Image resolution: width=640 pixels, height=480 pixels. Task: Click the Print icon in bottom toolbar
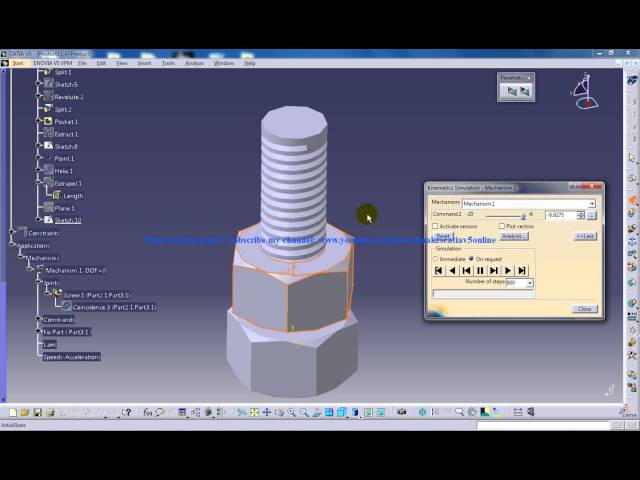click(x=50, y=412)
